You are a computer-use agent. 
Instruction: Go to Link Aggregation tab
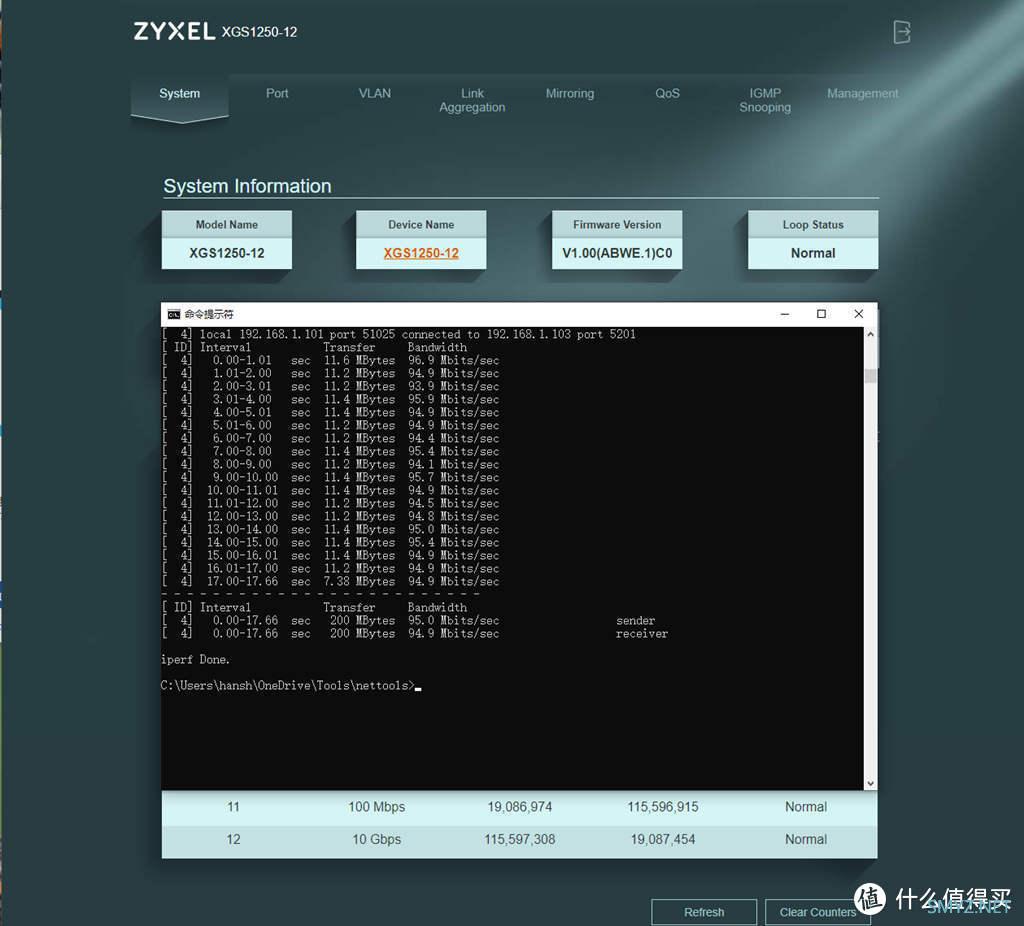tap(472, 100)
